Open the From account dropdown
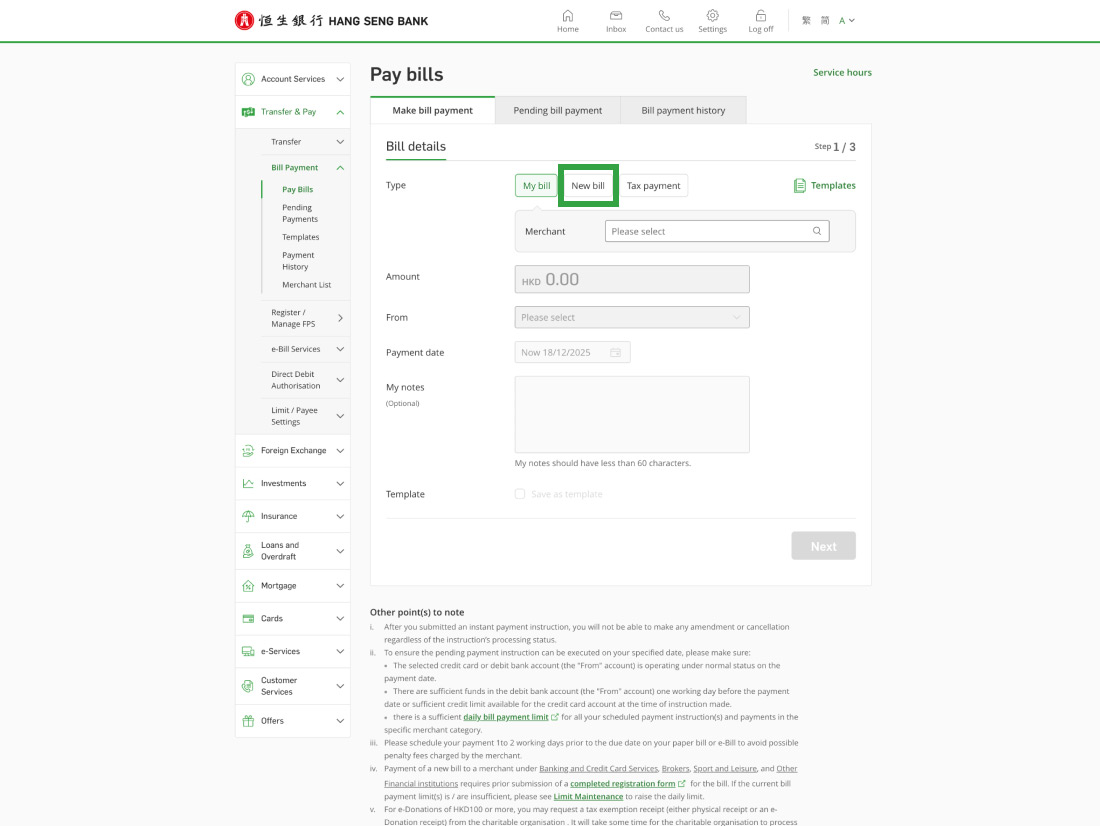The height and width of the screenshot is (826, 1100). click(632, 317)
